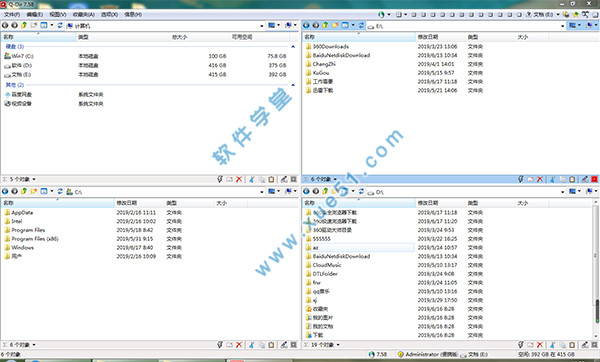Open the 19 个对象 dropdown arrow
Image resolution: width=600 pixels, height=362 pixels.
(338, 345)
